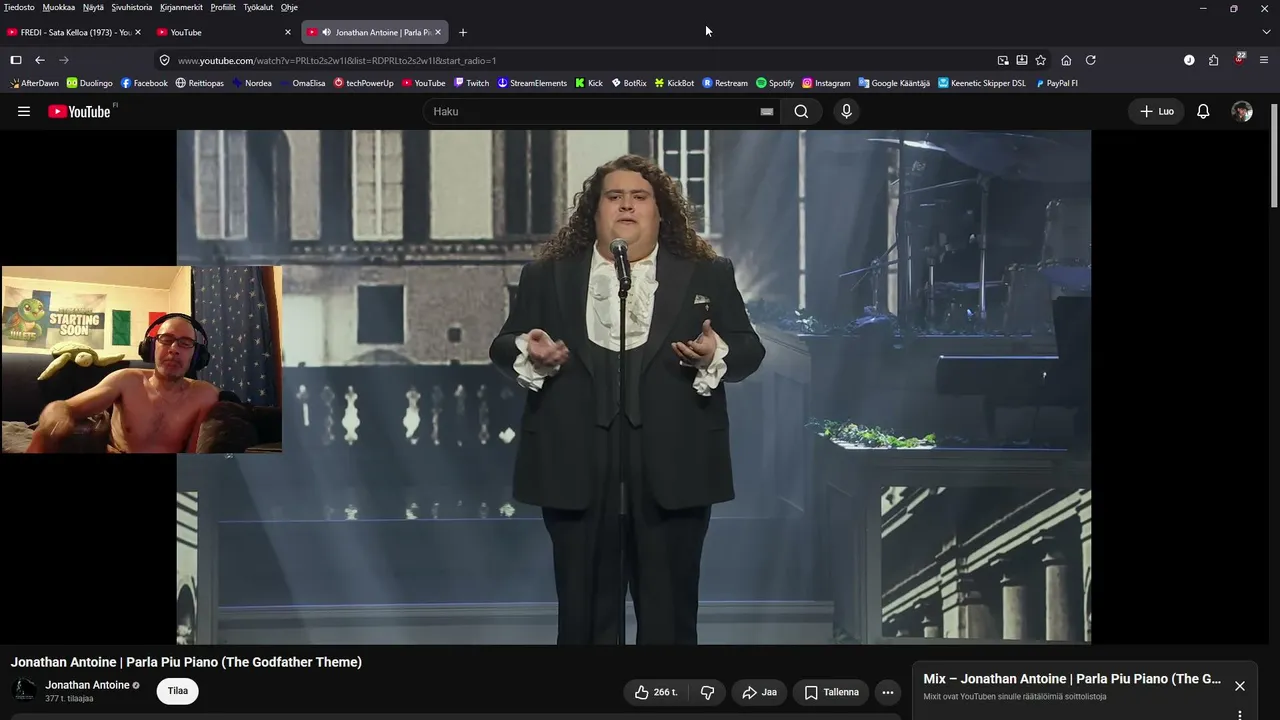This screenshot has height=720, width=1280.
Task: List all tabs with the chevron dropdown
Action: point(1266,32)
